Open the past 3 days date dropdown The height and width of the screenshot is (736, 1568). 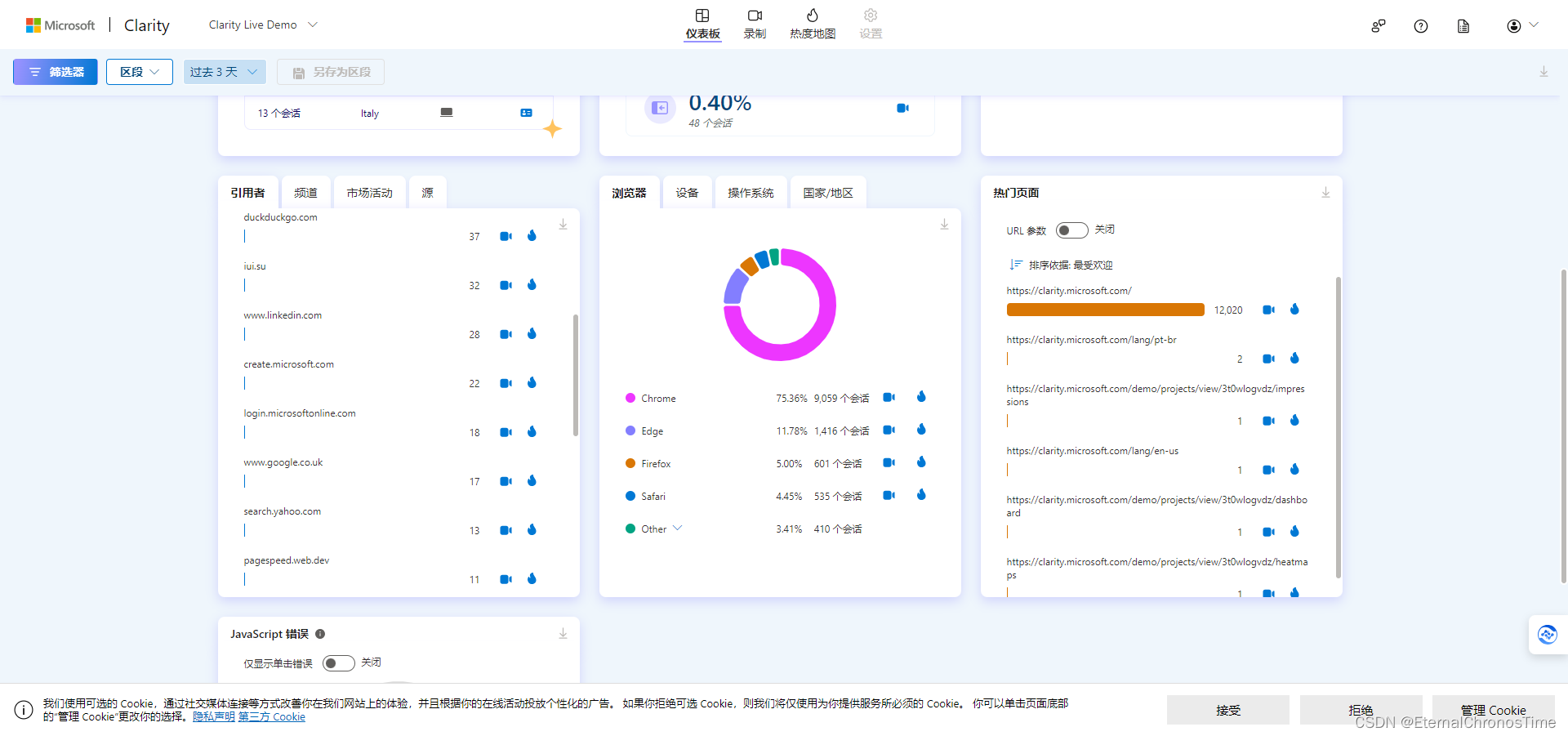pos(225,72)
